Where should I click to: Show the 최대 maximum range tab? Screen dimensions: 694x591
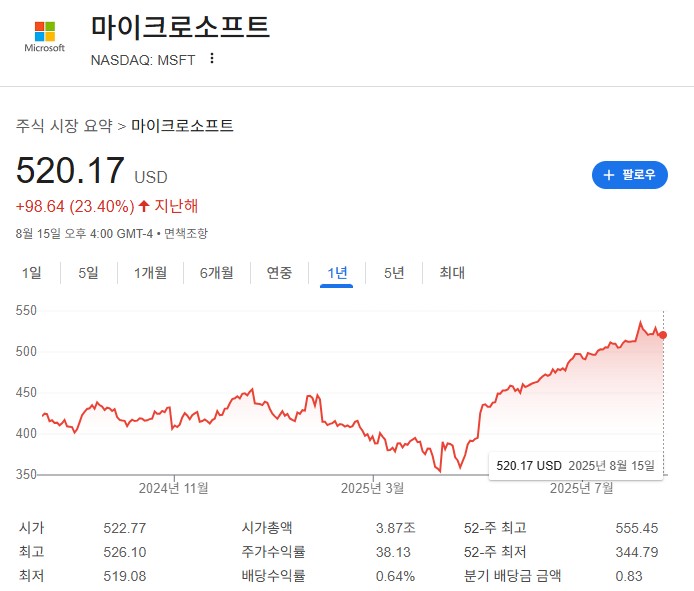[x=452, y=272]
